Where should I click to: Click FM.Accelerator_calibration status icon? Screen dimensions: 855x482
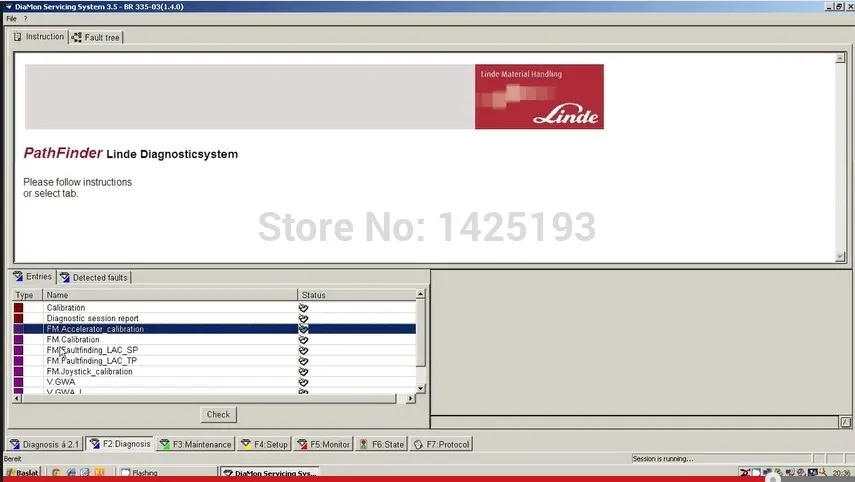[303, 329]
